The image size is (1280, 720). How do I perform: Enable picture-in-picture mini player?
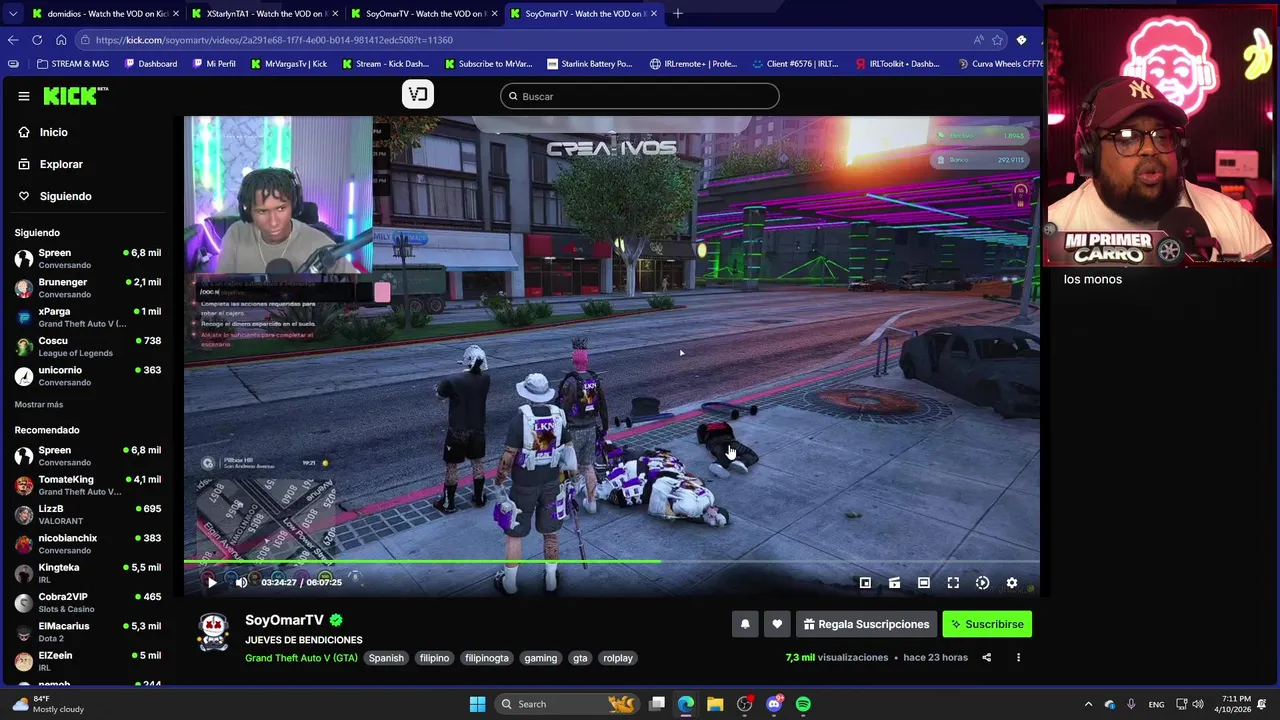865,583
